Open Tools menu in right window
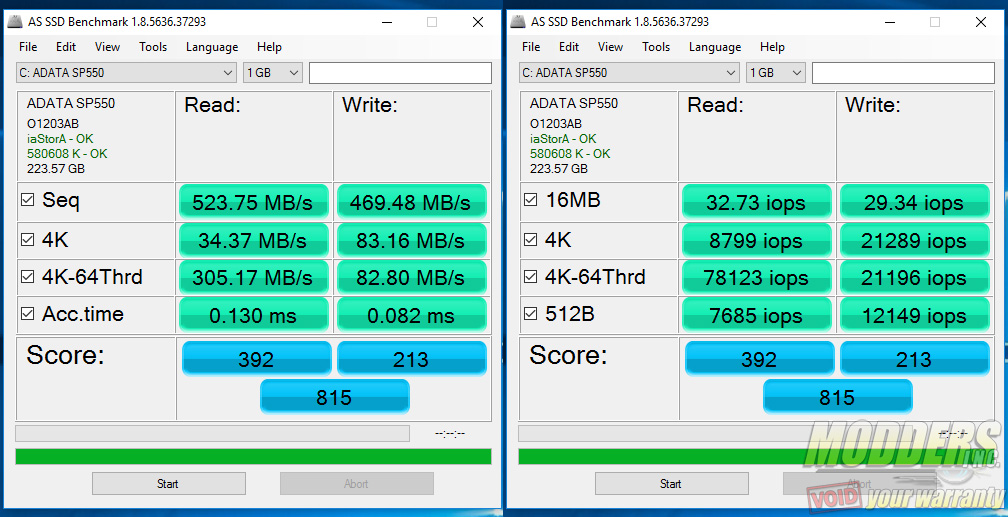This screenshot has height=517, width=1008. click(656, 47)
